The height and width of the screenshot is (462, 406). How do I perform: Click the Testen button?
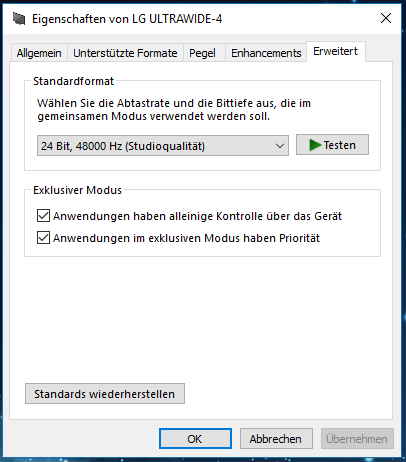coord(332,145)
